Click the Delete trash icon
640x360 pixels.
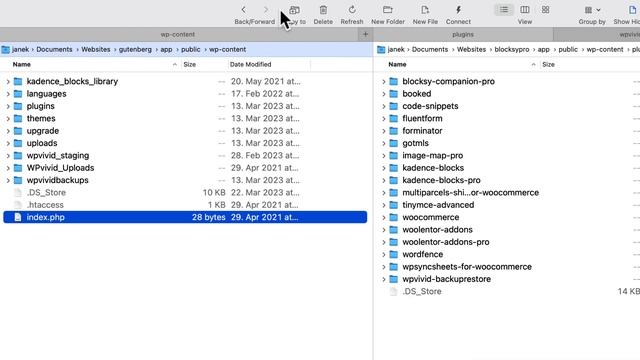coord(323,10)
